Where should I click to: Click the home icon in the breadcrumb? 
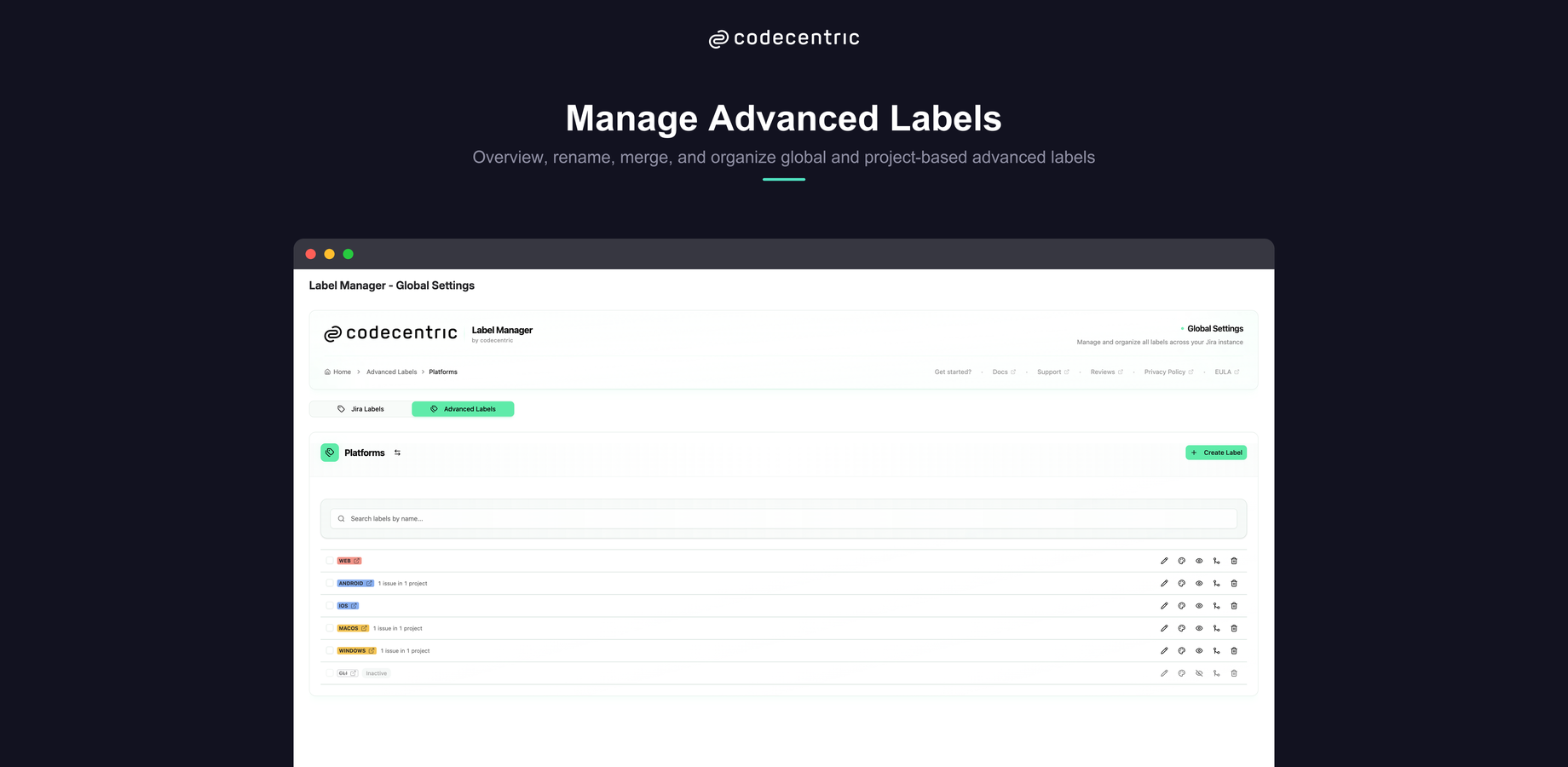[327, 372]
